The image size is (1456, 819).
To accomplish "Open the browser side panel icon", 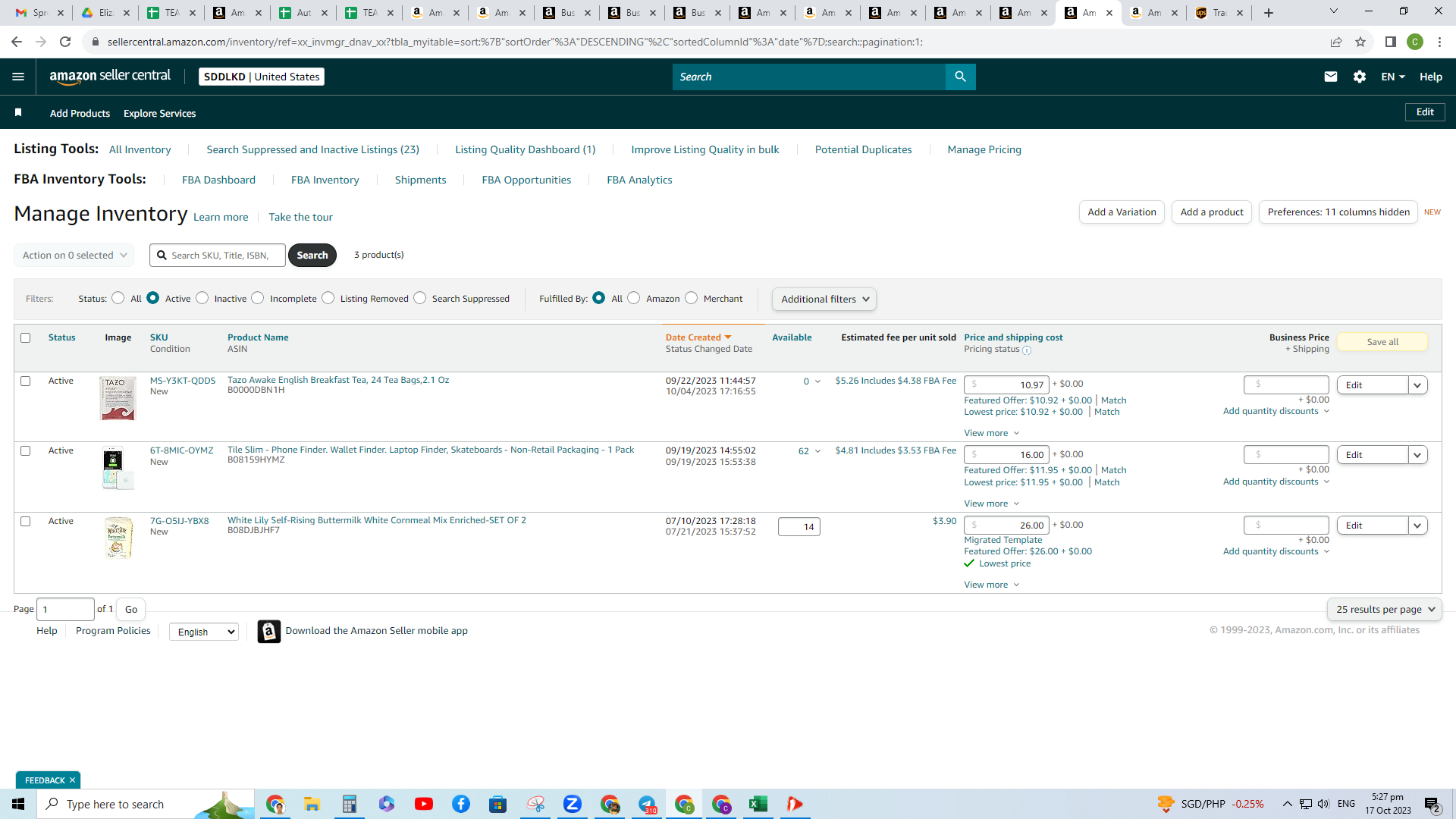I will (x=1391, y=42).
